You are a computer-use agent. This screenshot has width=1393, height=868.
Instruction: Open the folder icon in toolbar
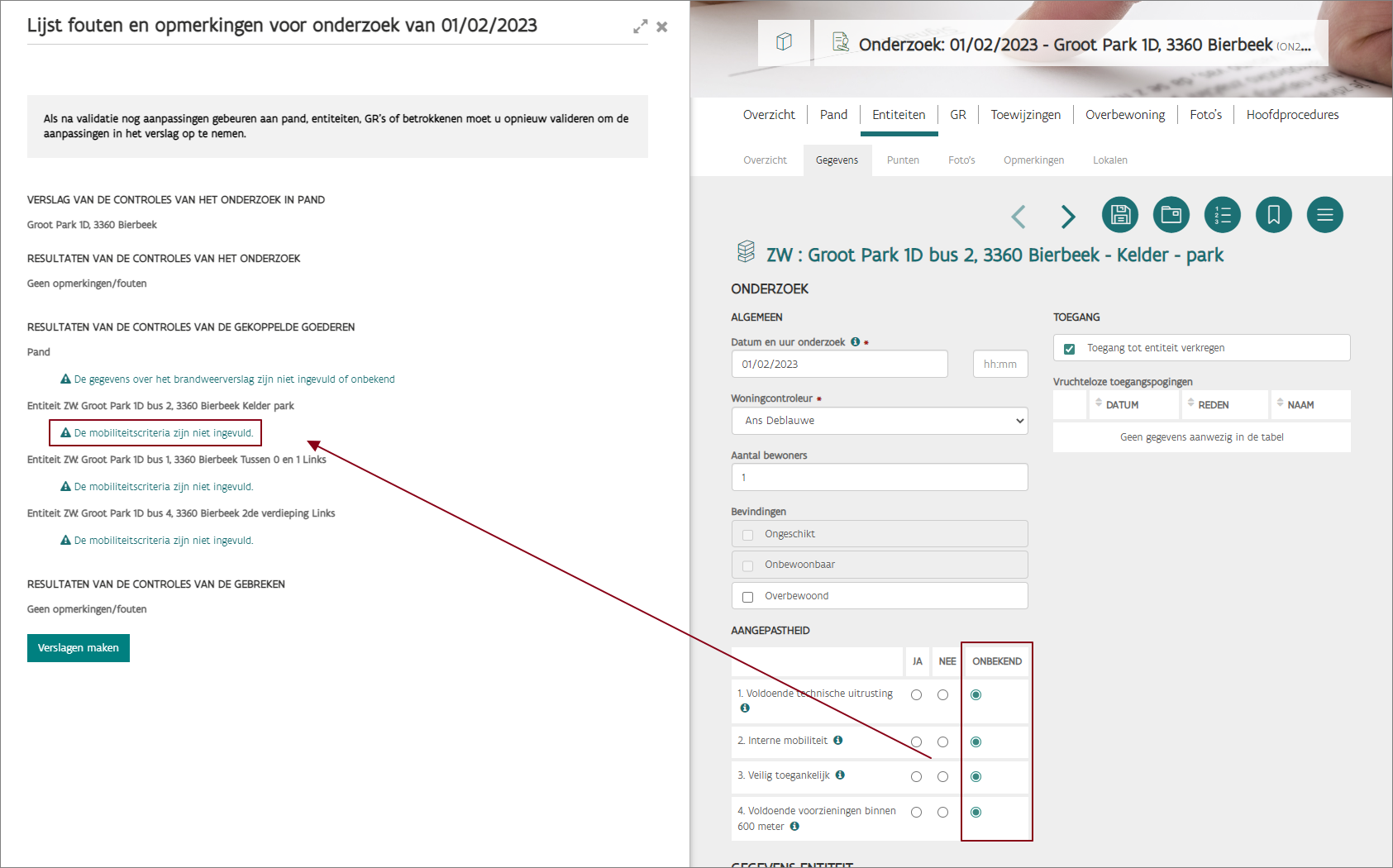(x=1171, y=215)
